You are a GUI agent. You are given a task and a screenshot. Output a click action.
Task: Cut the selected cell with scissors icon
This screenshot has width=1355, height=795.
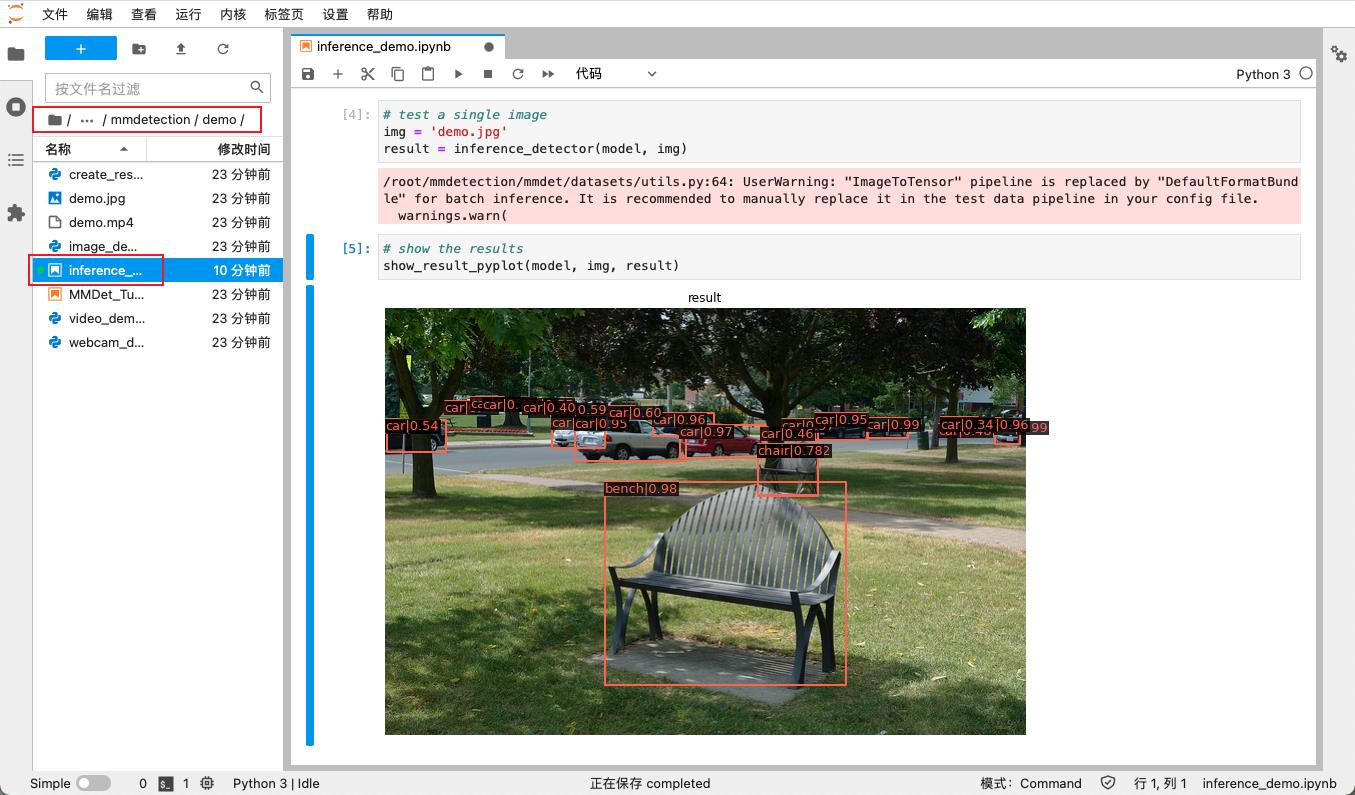coord(368,74)
